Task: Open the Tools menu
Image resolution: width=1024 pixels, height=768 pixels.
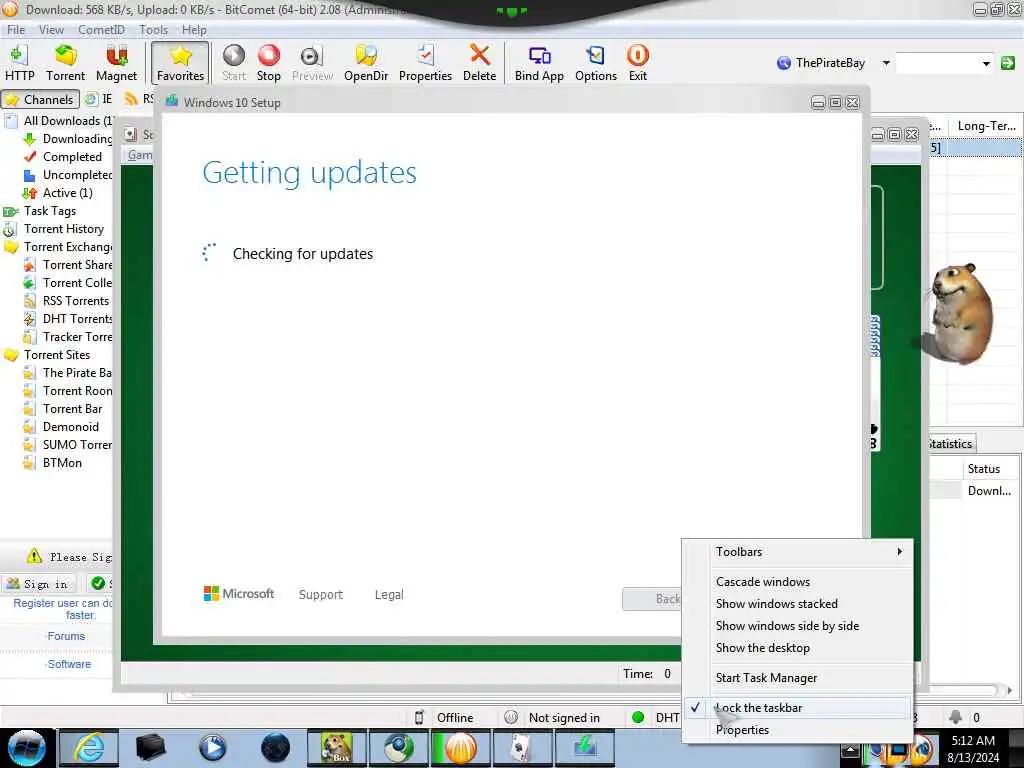Action: point(153,29)
